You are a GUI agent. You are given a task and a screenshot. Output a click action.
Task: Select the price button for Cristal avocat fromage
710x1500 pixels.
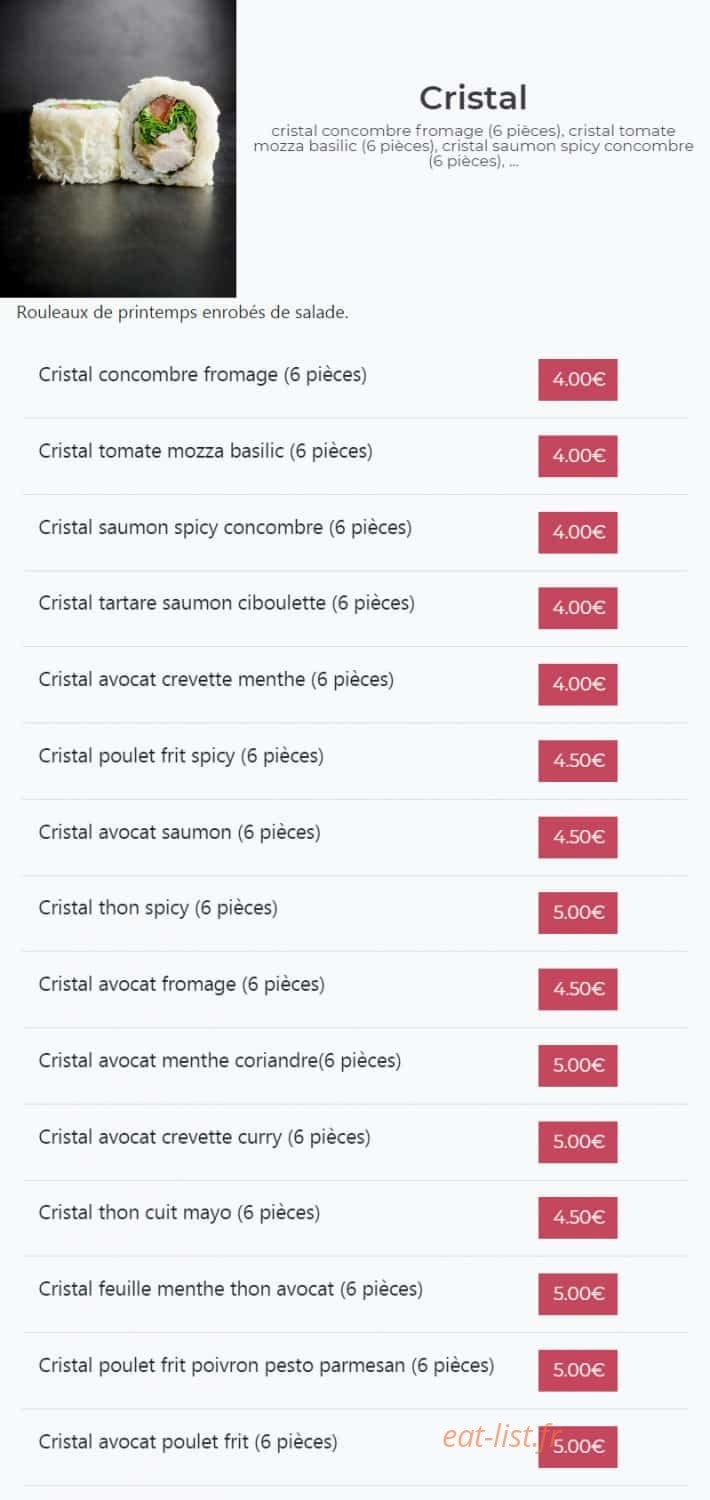pyautogui.click(x=578, y=989)
